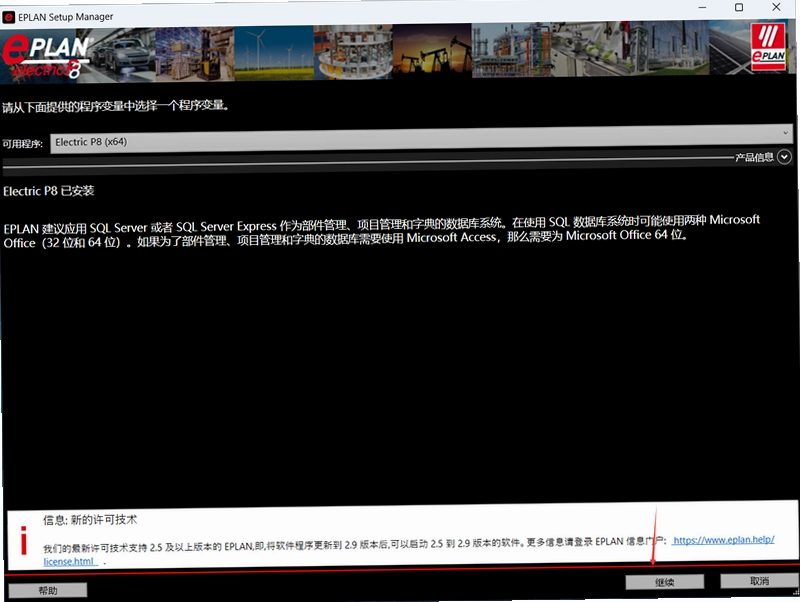Click the wind turbines photo in the banner

274,53
